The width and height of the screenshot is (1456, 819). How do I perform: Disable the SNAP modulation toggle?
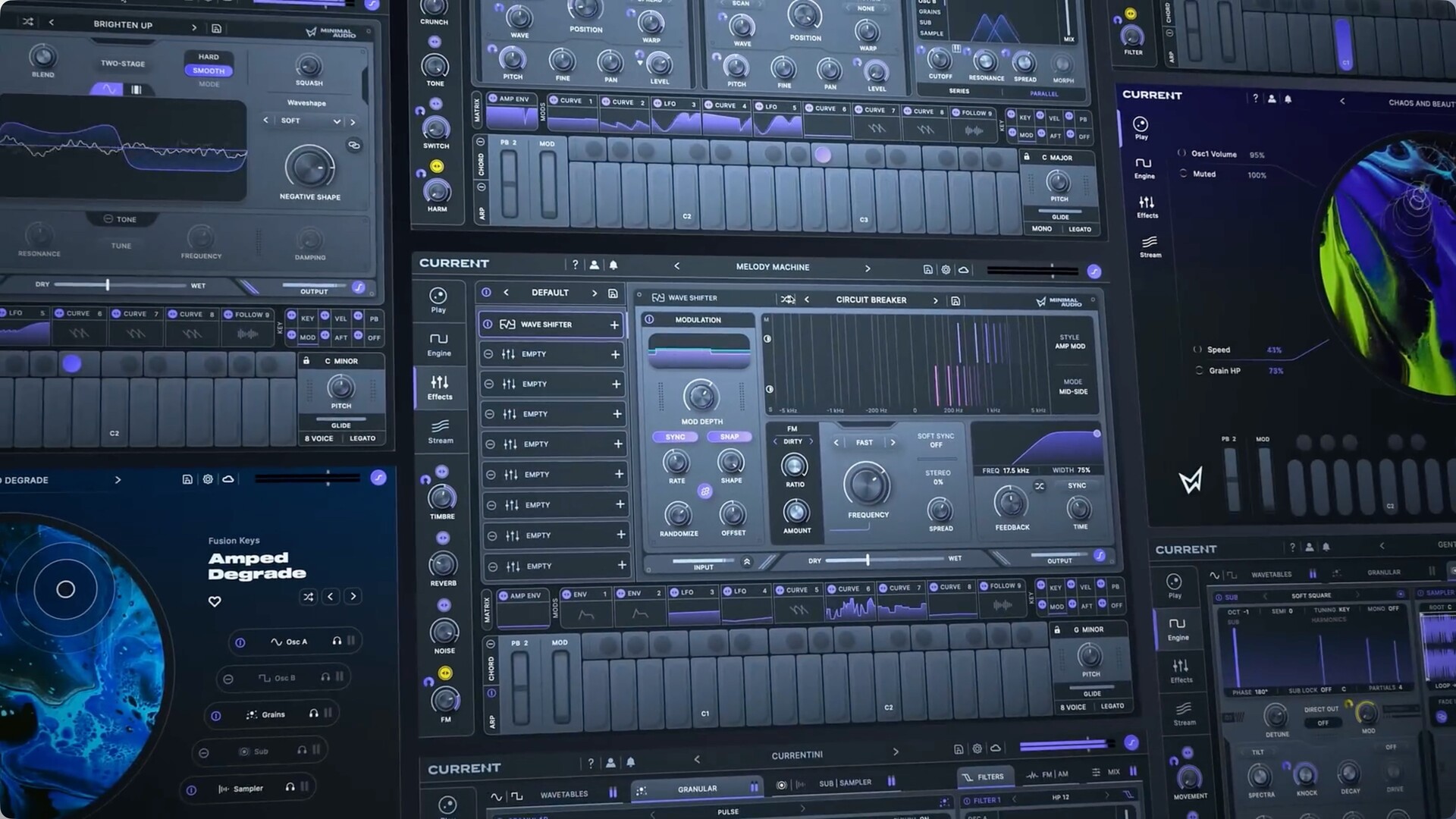point(729,437)
